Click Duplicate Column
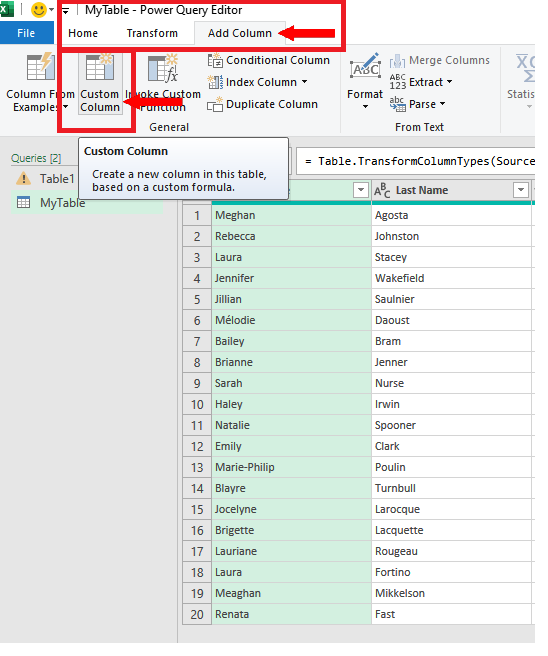Viewport: 548px width, 656px height. point(263,104)
